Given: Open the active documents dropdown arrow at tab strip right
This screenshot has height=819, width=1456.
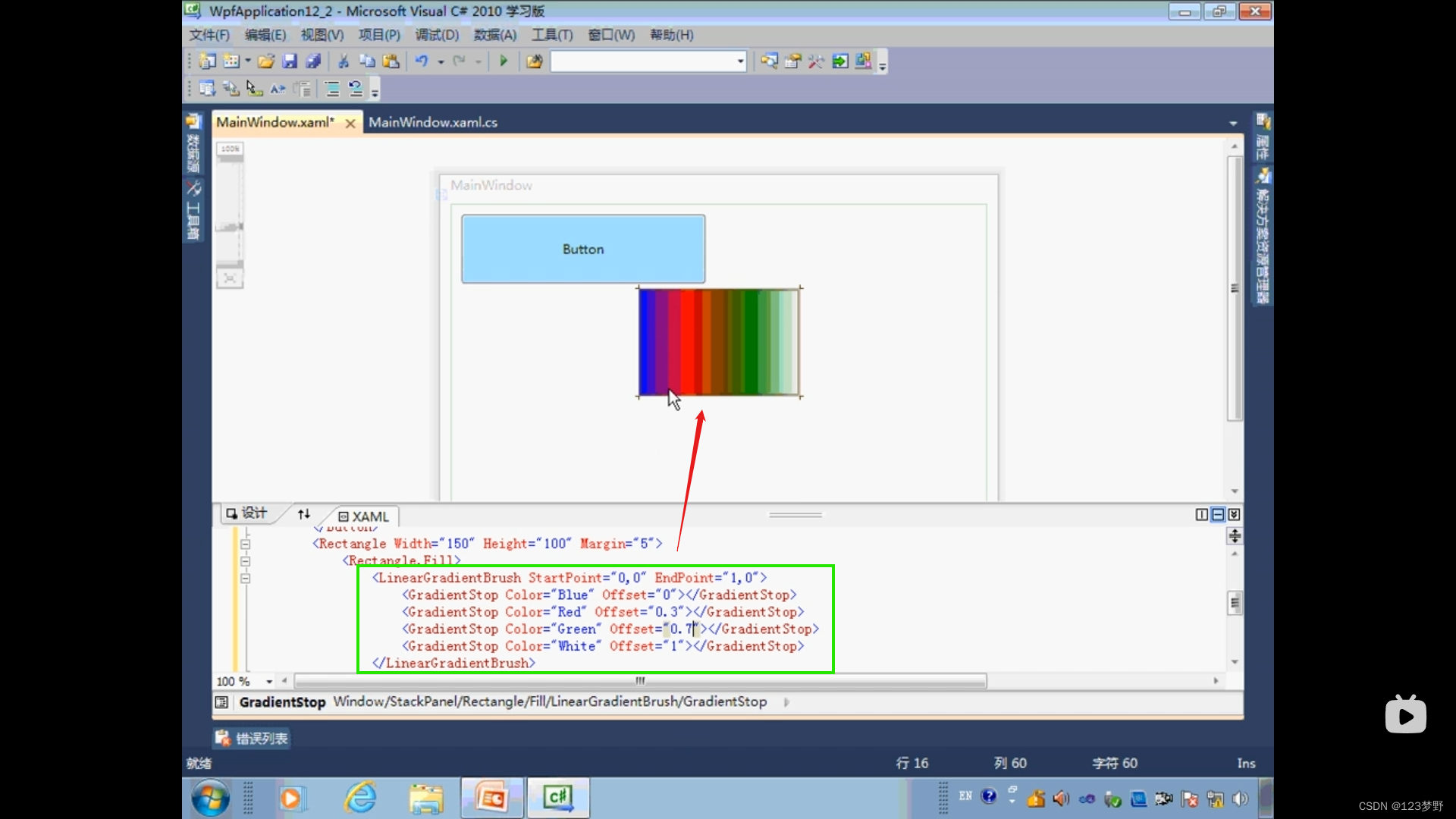Looking at the screenshot, I should click(1233, 123).
